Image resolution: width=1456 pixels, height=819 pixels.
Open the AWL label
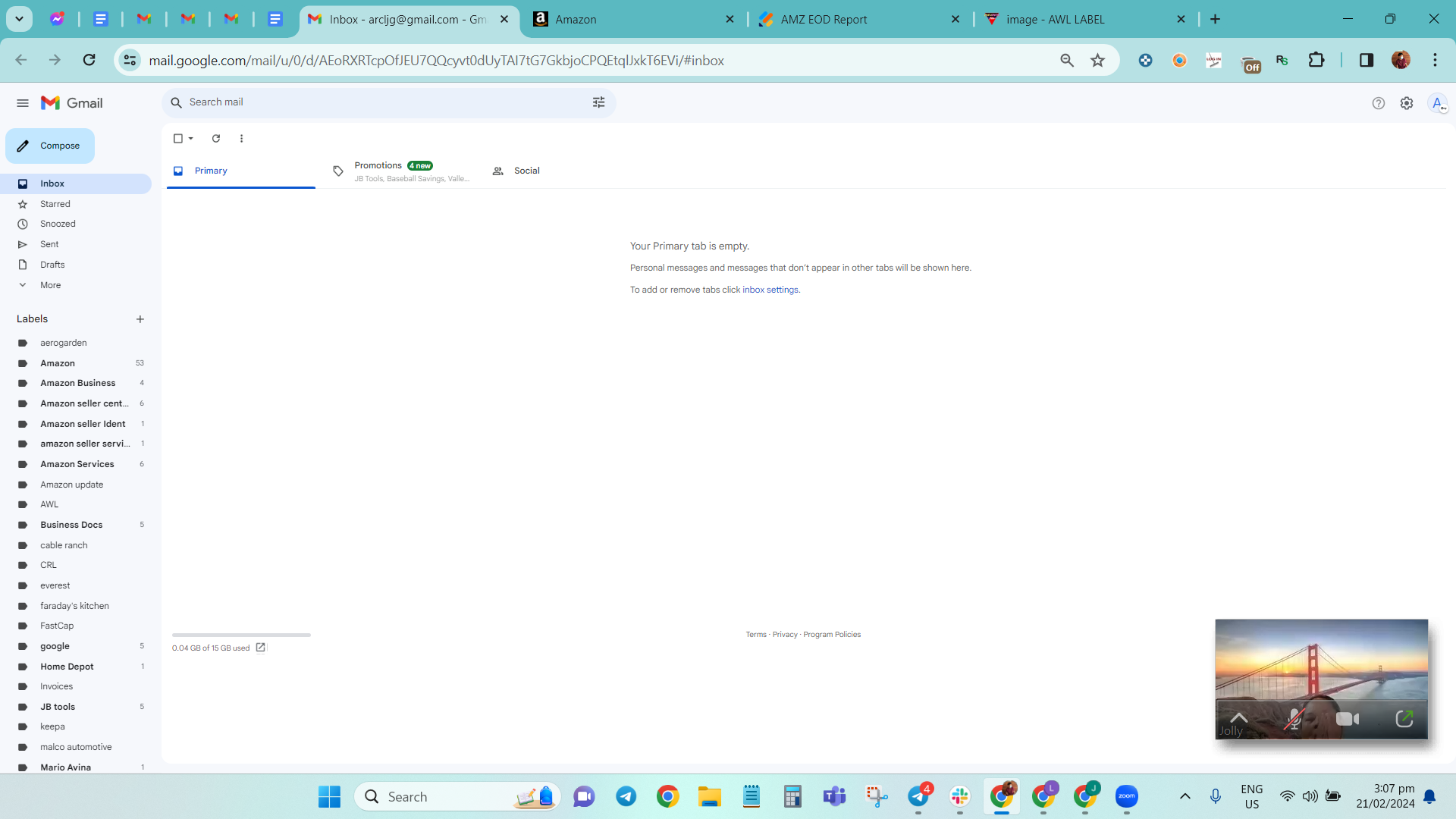point(76,504)
